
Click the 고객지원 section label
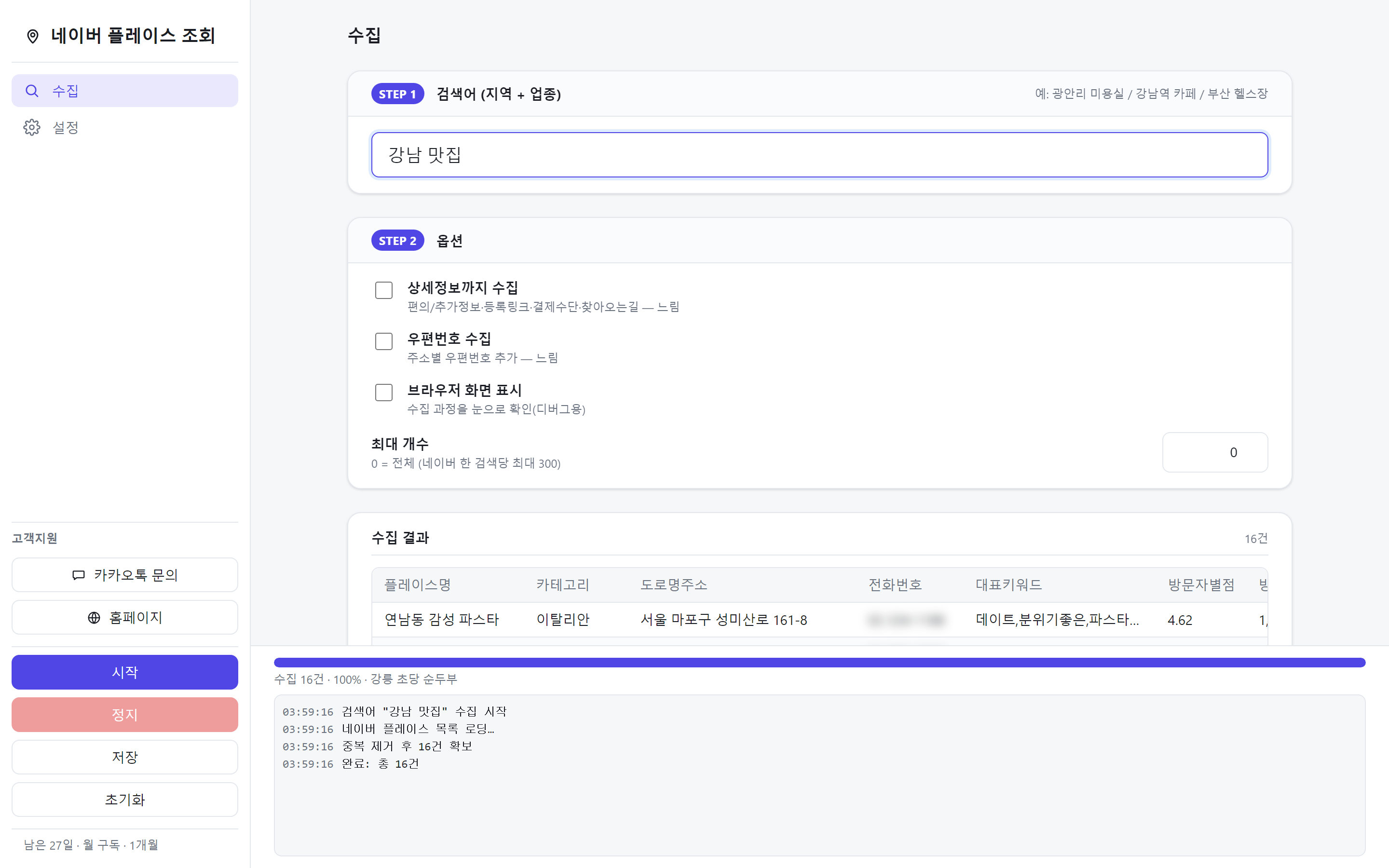point(34,538)
